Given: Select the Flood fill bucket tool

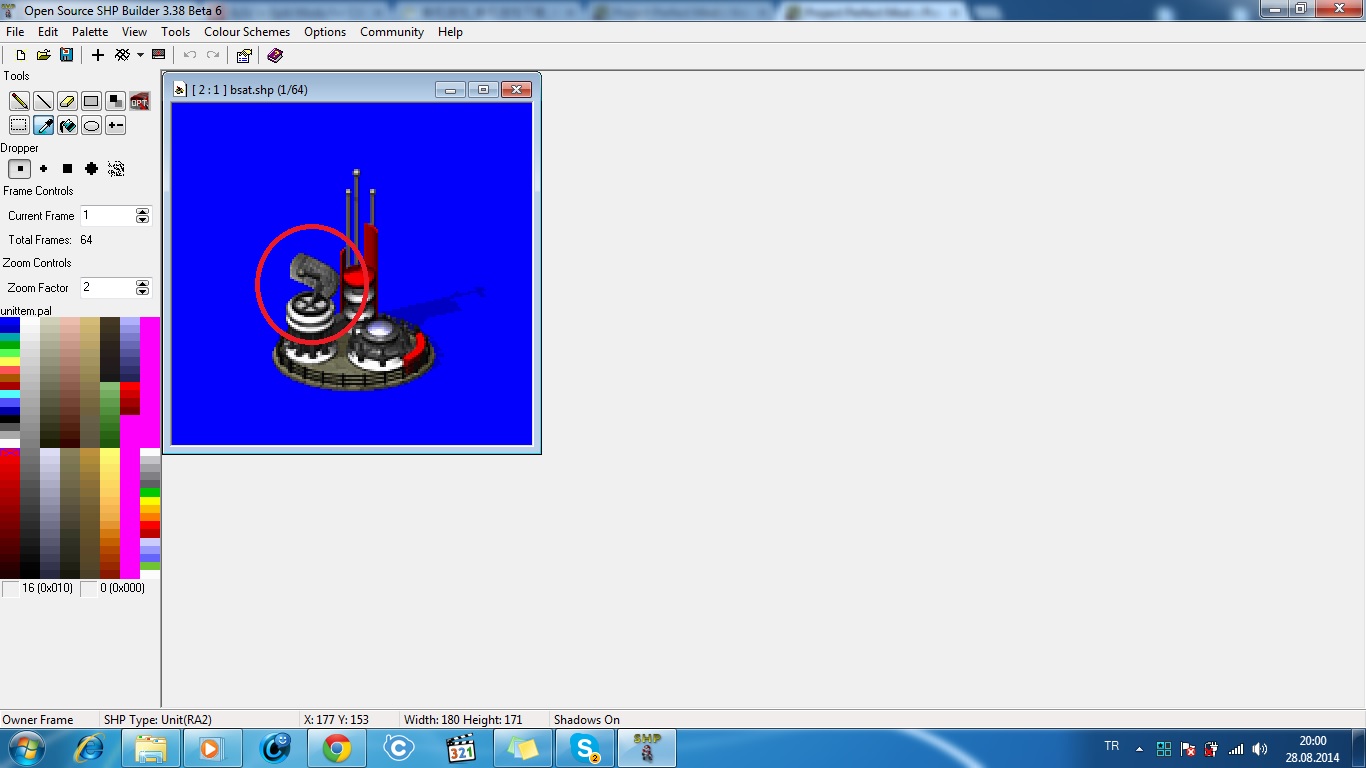Looking at the screenshot, I should pos(67,125).
